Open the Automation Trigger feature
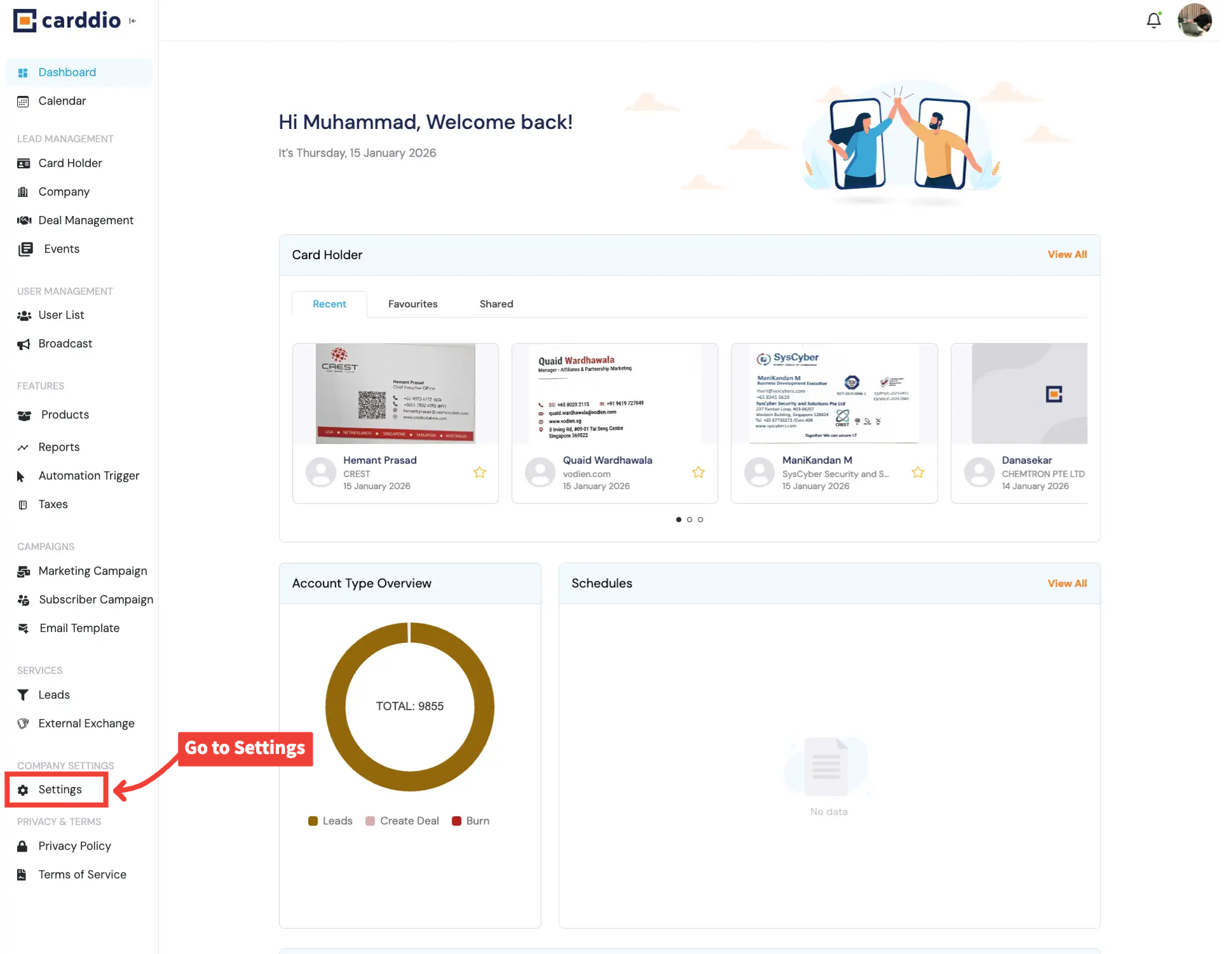 click(89, 475)
